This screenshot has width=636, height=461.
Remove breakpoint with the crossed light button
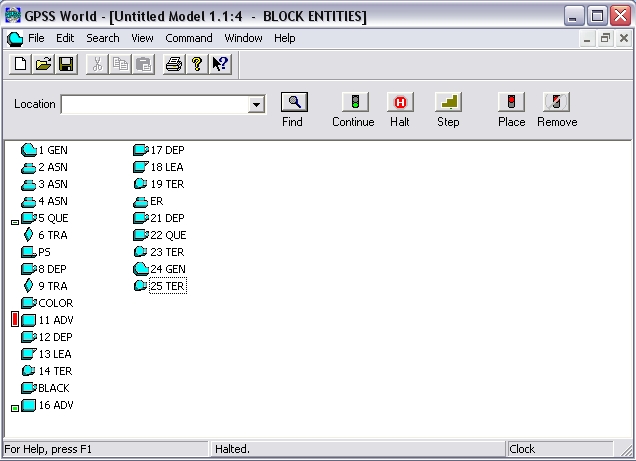[x=556, y=102]
